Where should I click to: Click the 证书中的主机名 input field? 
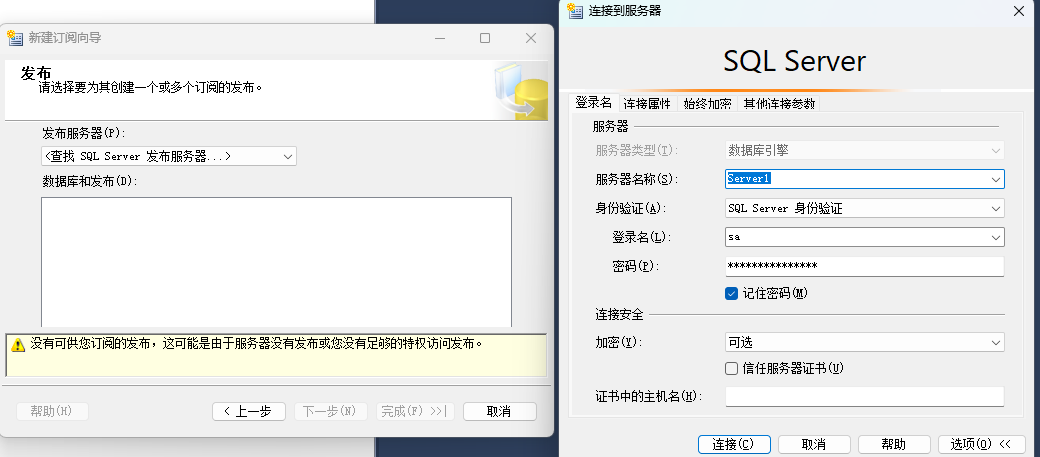865,397
